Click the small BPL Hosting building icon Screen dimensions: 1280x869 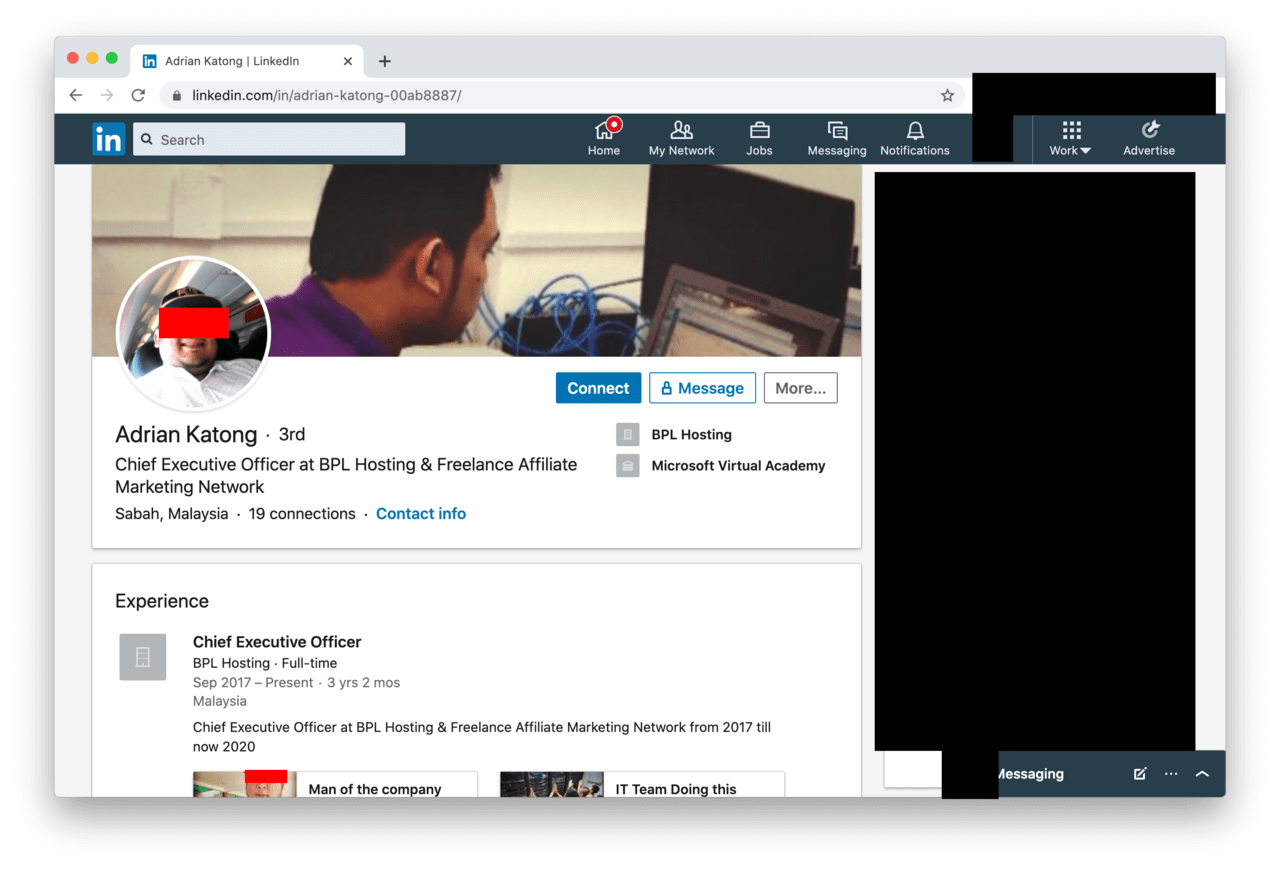(x=628, y=435)
